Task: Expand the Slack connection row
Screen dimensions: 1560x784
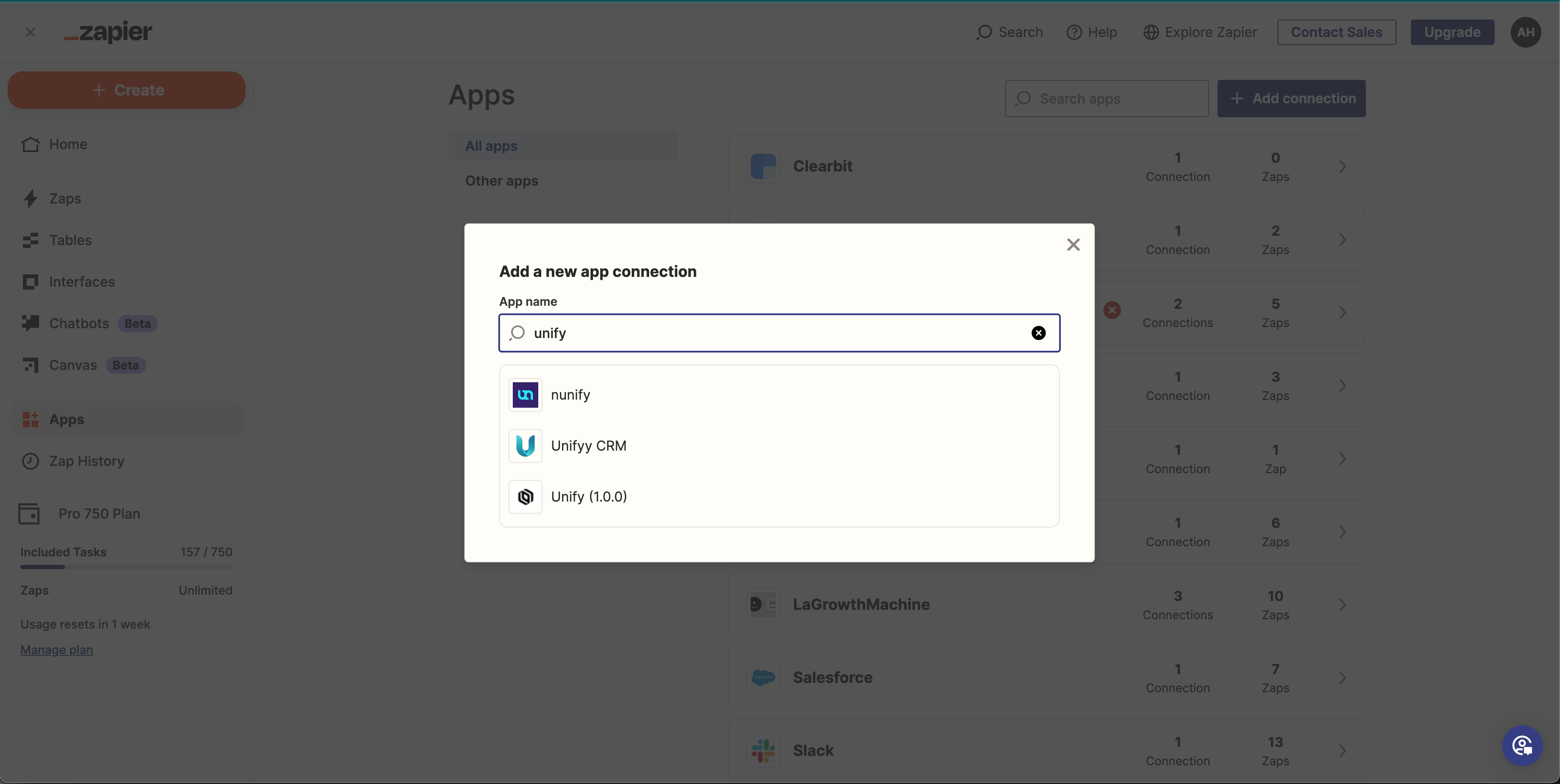Action: pos(1342,751)
